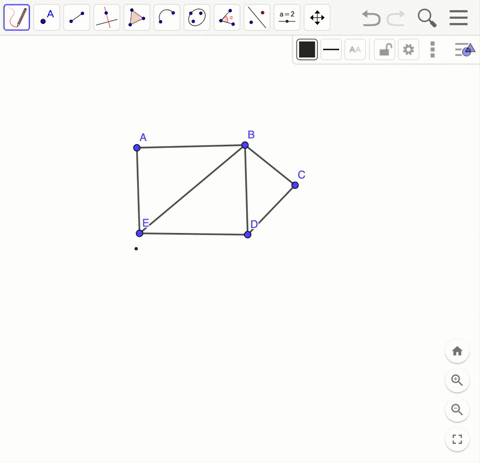This screenshot has width=480, height=462.
Task: Undo the last action
Action: tap(371, 18)
